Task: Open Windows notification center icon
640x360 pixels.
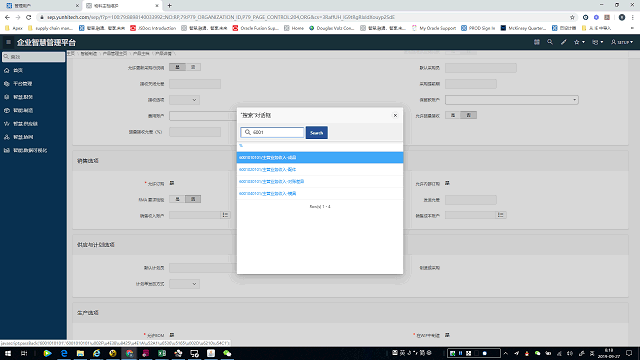Action: [629, 353]
